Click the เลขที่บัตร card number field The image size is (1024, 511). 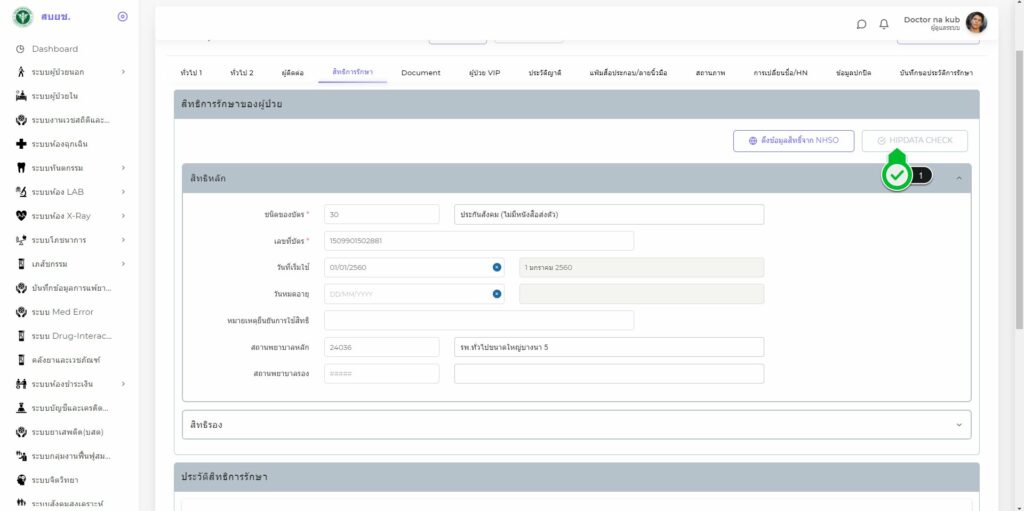click(479, 241)
